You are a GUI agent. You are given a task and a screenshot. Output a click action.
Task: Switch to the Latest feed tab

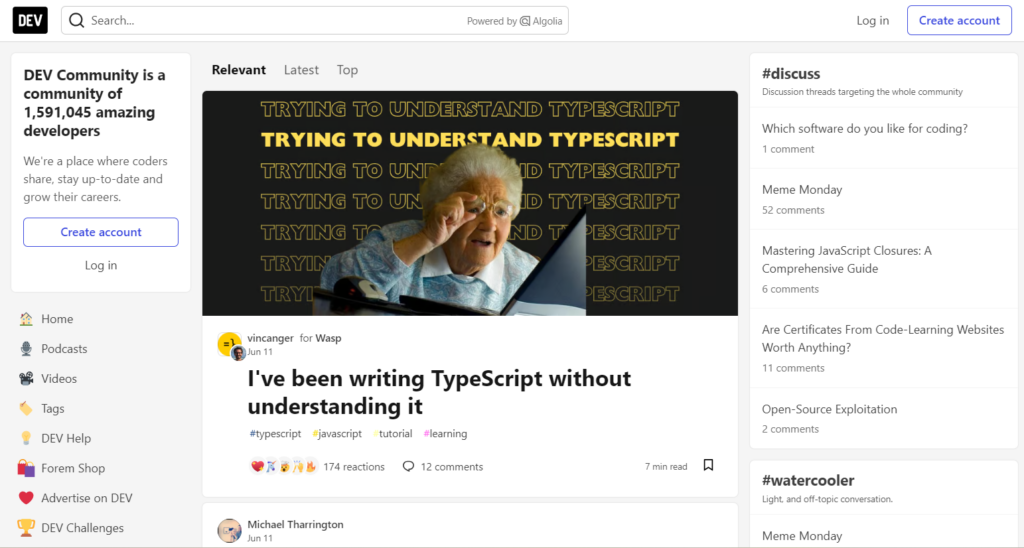pyautogui.click(x=301, y=70)
